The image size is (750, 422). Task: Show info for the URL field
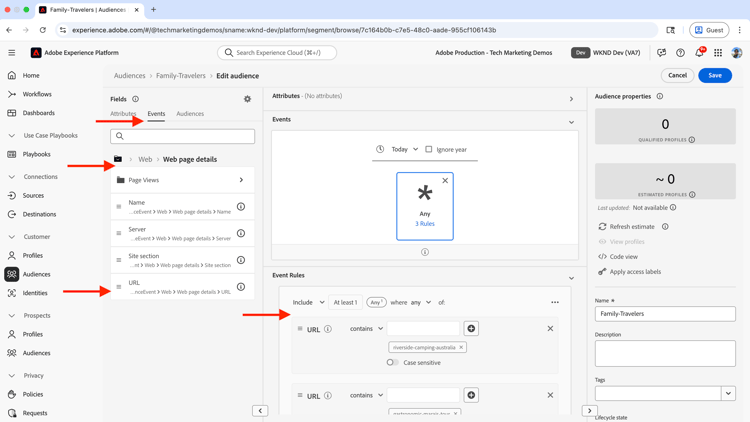tap(241, 287)
